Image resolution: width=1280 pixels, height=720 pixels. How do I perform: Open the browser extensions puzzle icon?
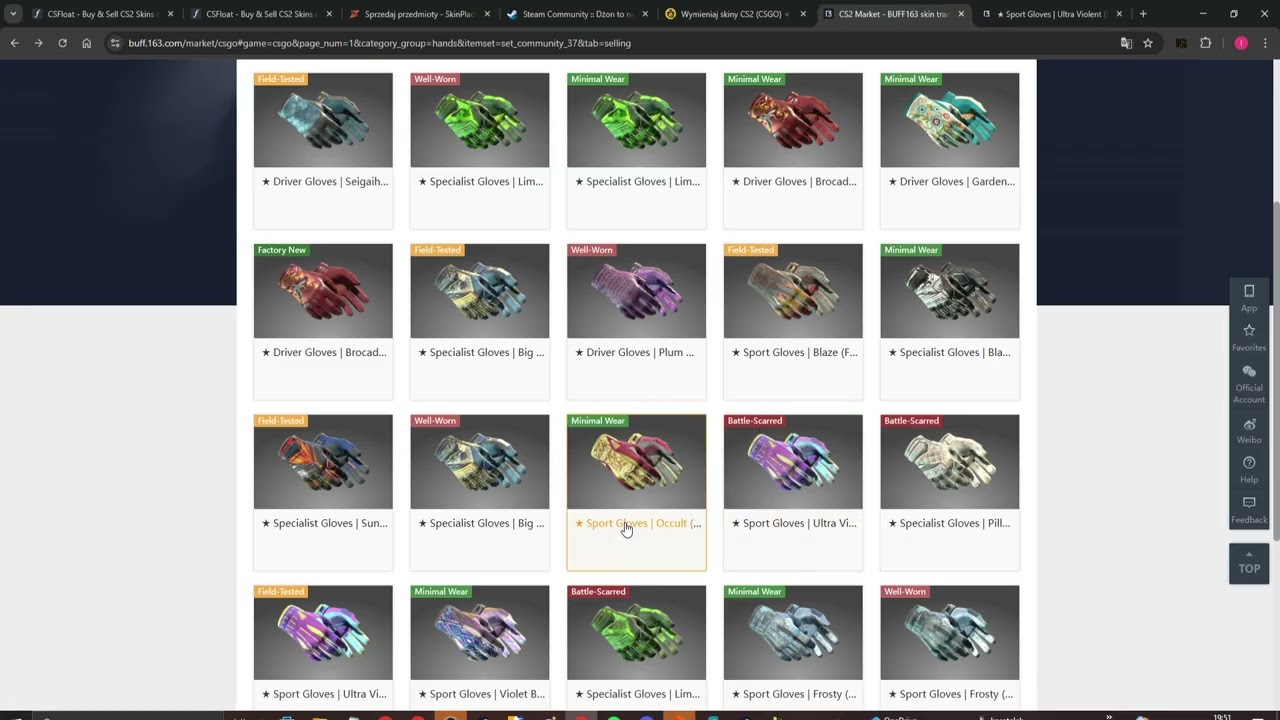click(x=1205, y=43)
